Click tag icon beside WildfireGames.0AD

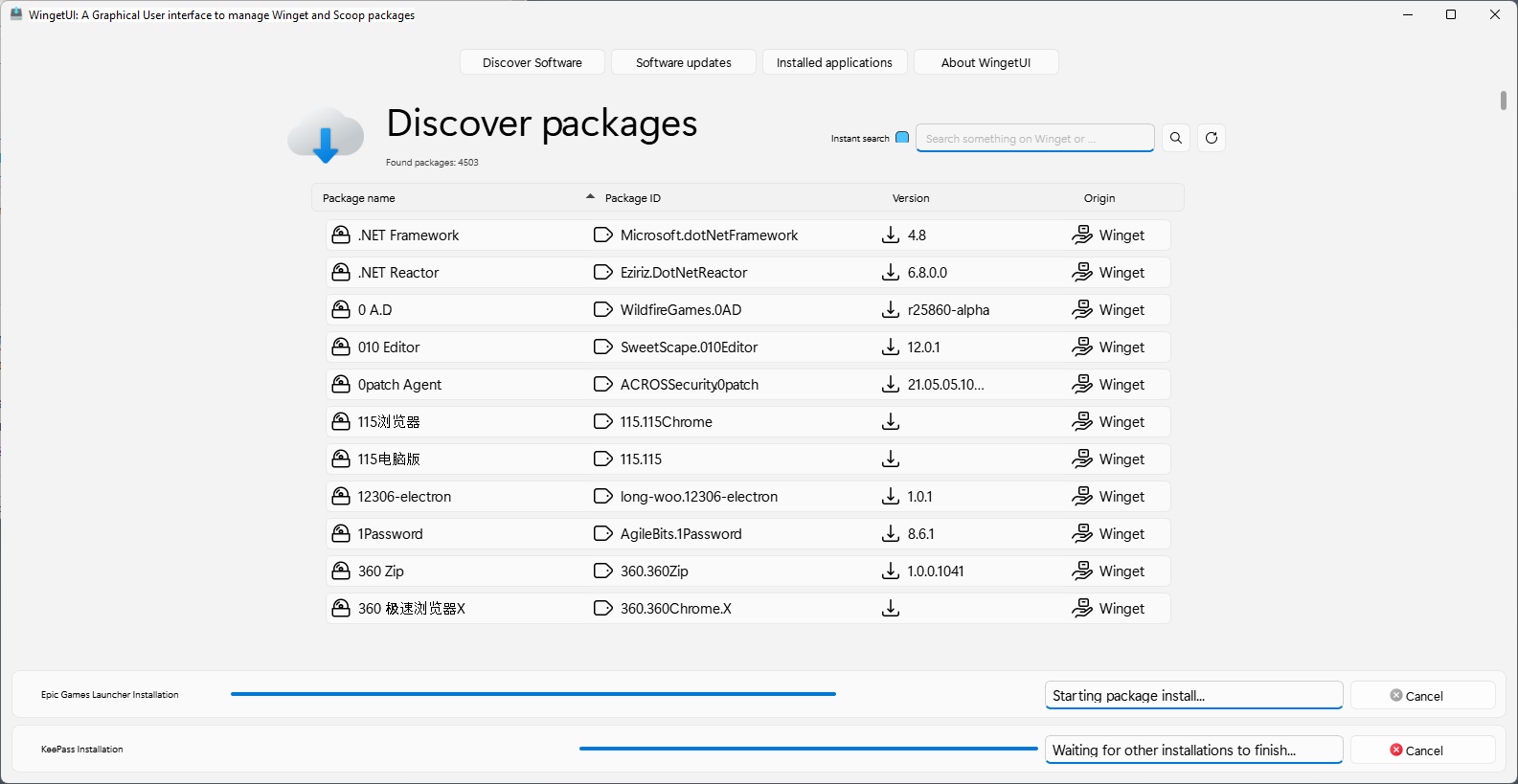click(602, 309)
